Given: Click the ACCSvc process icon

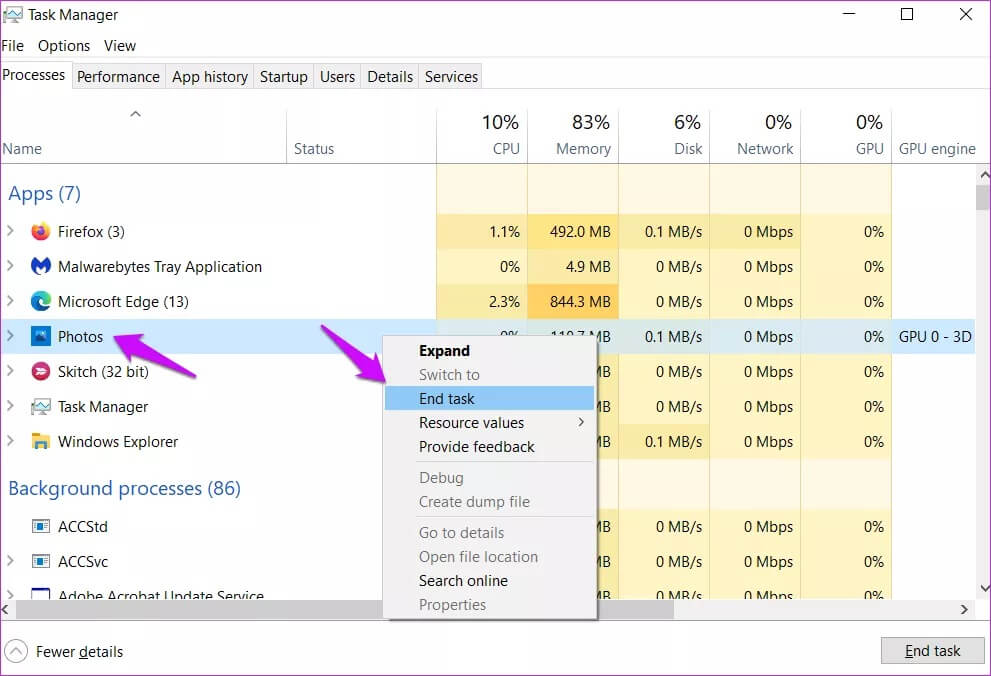Looking at the screenshot, I should (x=40, y=561).
